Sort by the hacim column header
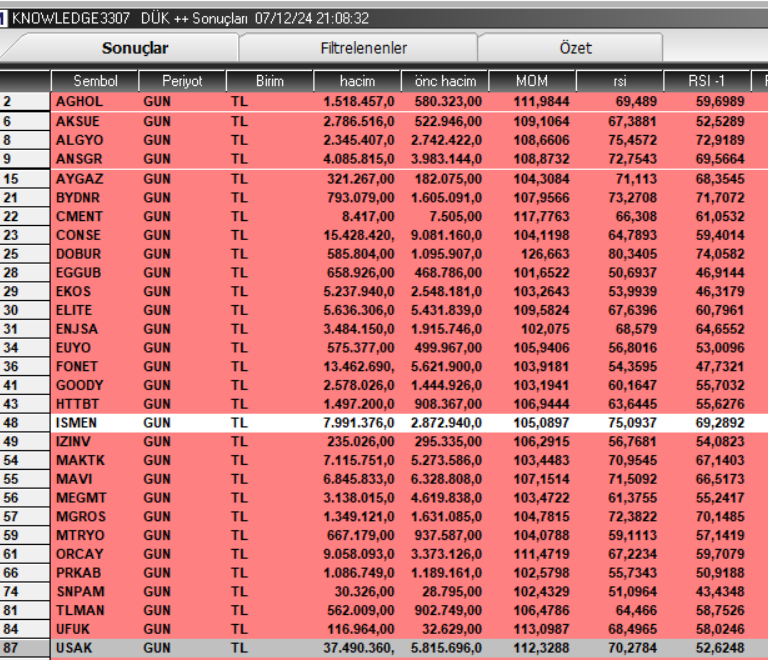This screenshot has width=768, height=660. pyautogui.click(x=357, y=81)
